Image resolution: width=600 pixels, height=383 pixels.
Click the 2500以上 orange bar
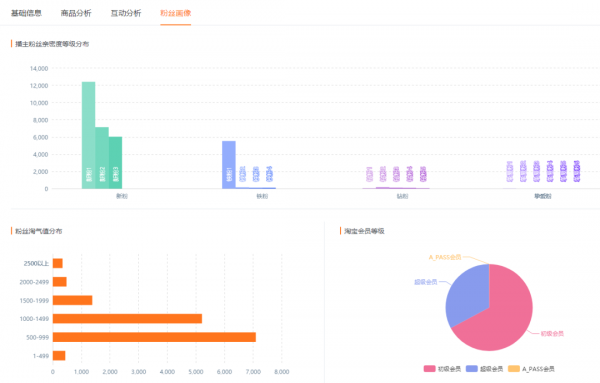click(x=58, y=263)
